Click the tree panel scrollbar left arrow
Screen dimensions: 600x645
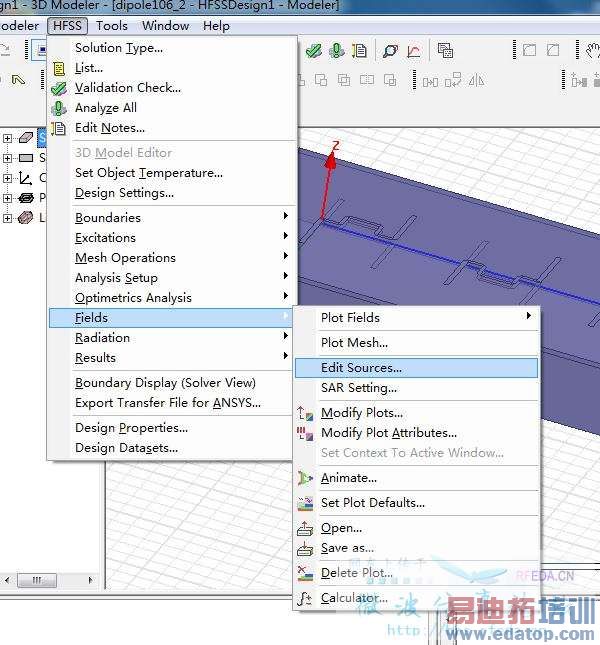tap(7, 580)
